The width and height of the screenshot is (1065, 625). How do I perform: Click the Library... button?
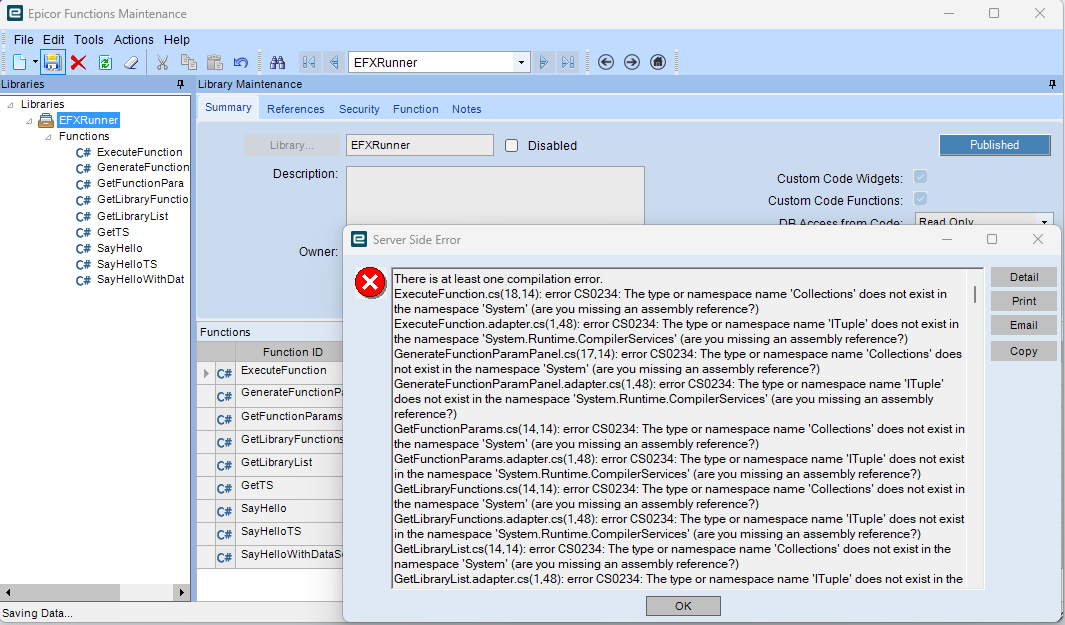pyautogui.click(x=292, y=145)
